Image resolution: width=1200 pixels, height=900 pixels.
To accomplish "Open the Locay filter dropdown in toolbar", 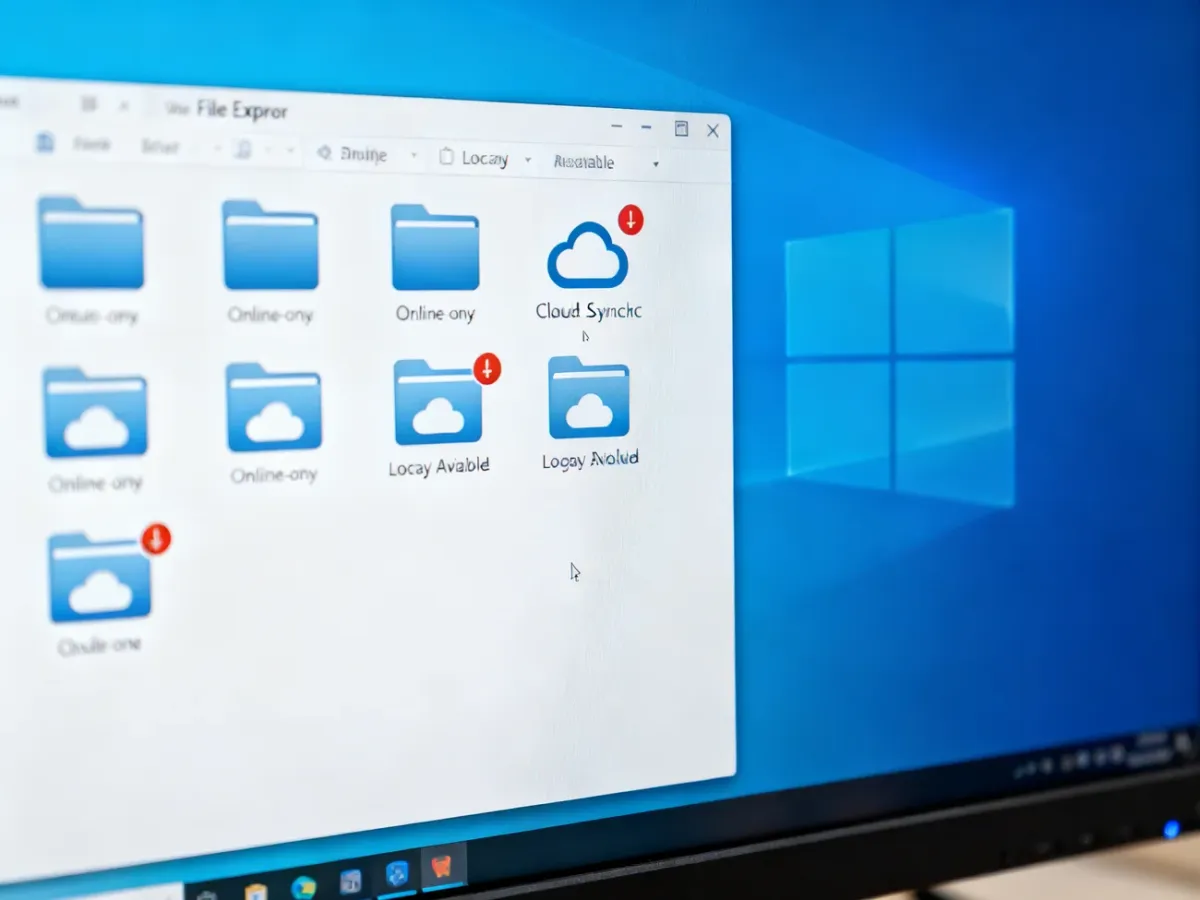I will [x=486, y=158].
